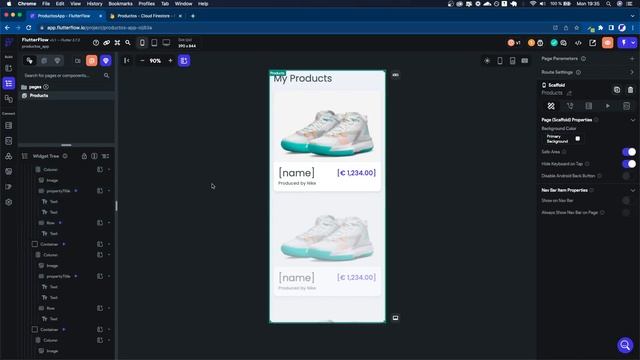Toggle device frame phone icon above canvas
This screenshot has height=360, width=640.
(x=500, y=61)
